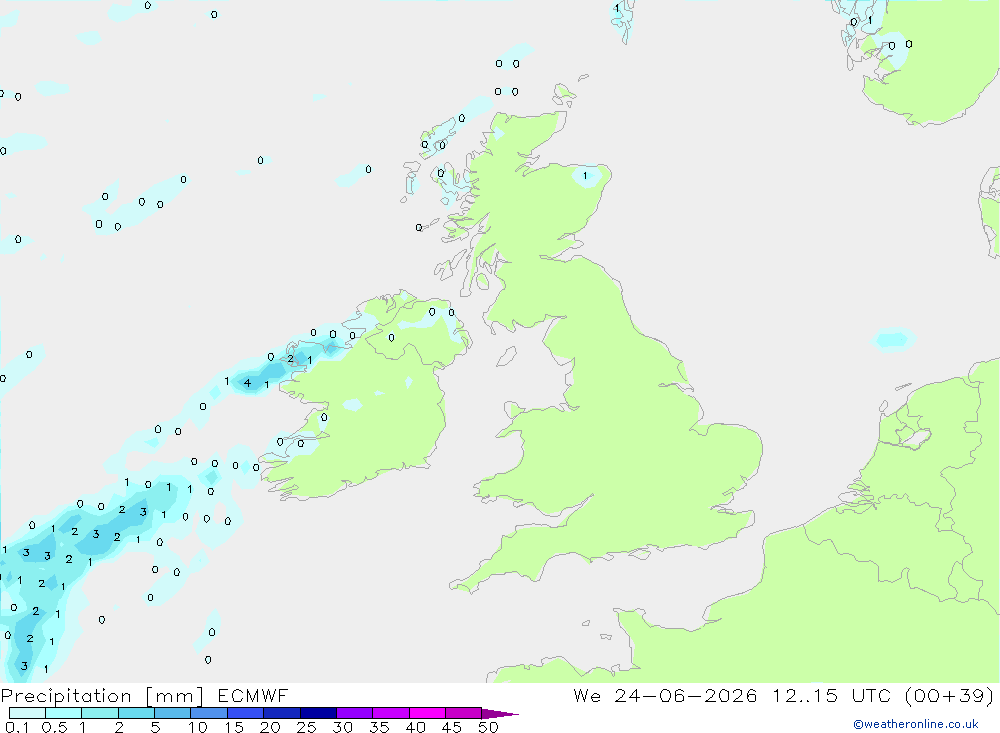Screen dimensions: 1000x733
Task: Click legend label "0.1"
Action: (17, 727)
